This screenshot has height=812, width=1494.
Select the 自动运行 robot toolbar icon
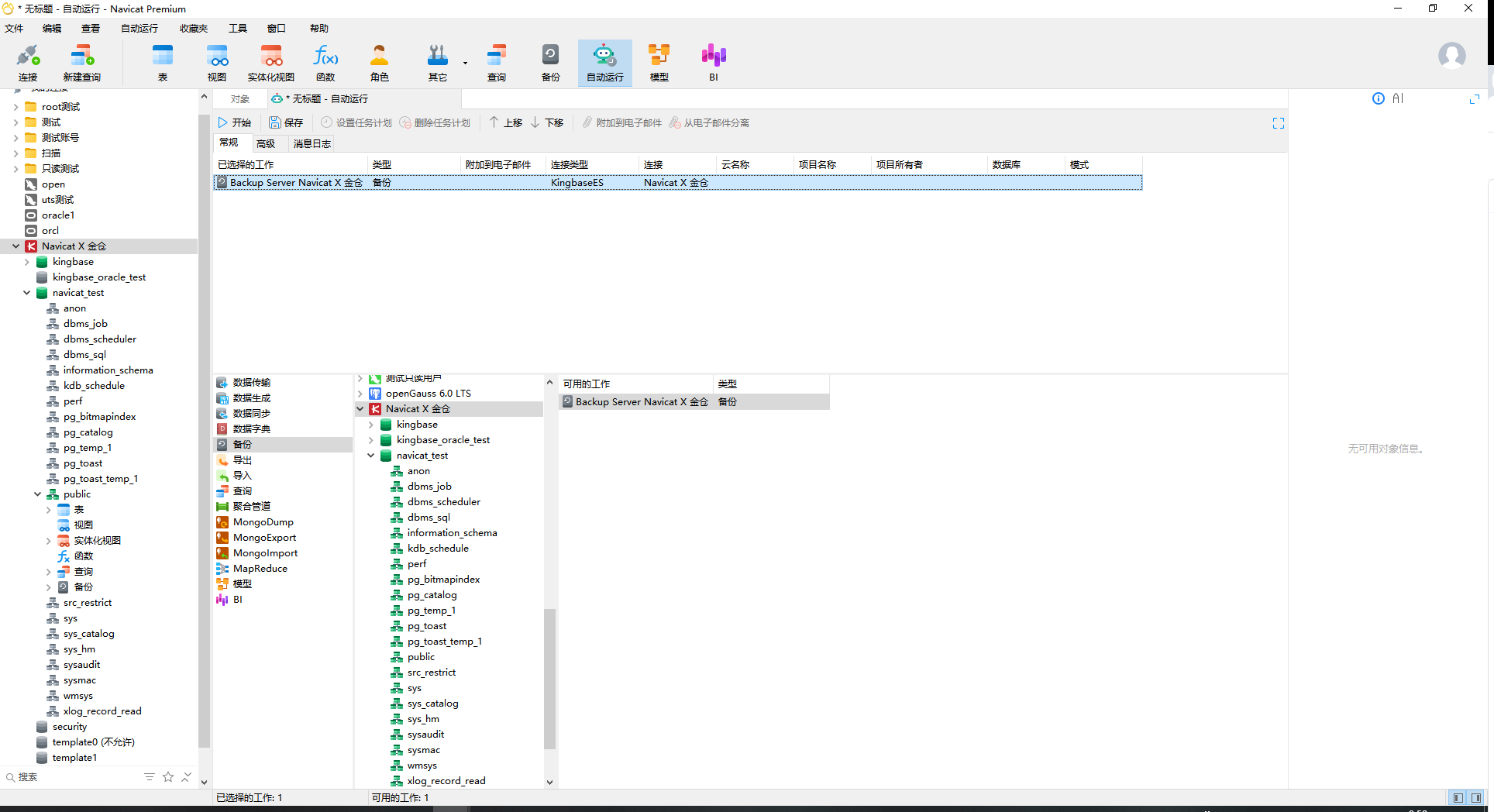tap(605, 63)
